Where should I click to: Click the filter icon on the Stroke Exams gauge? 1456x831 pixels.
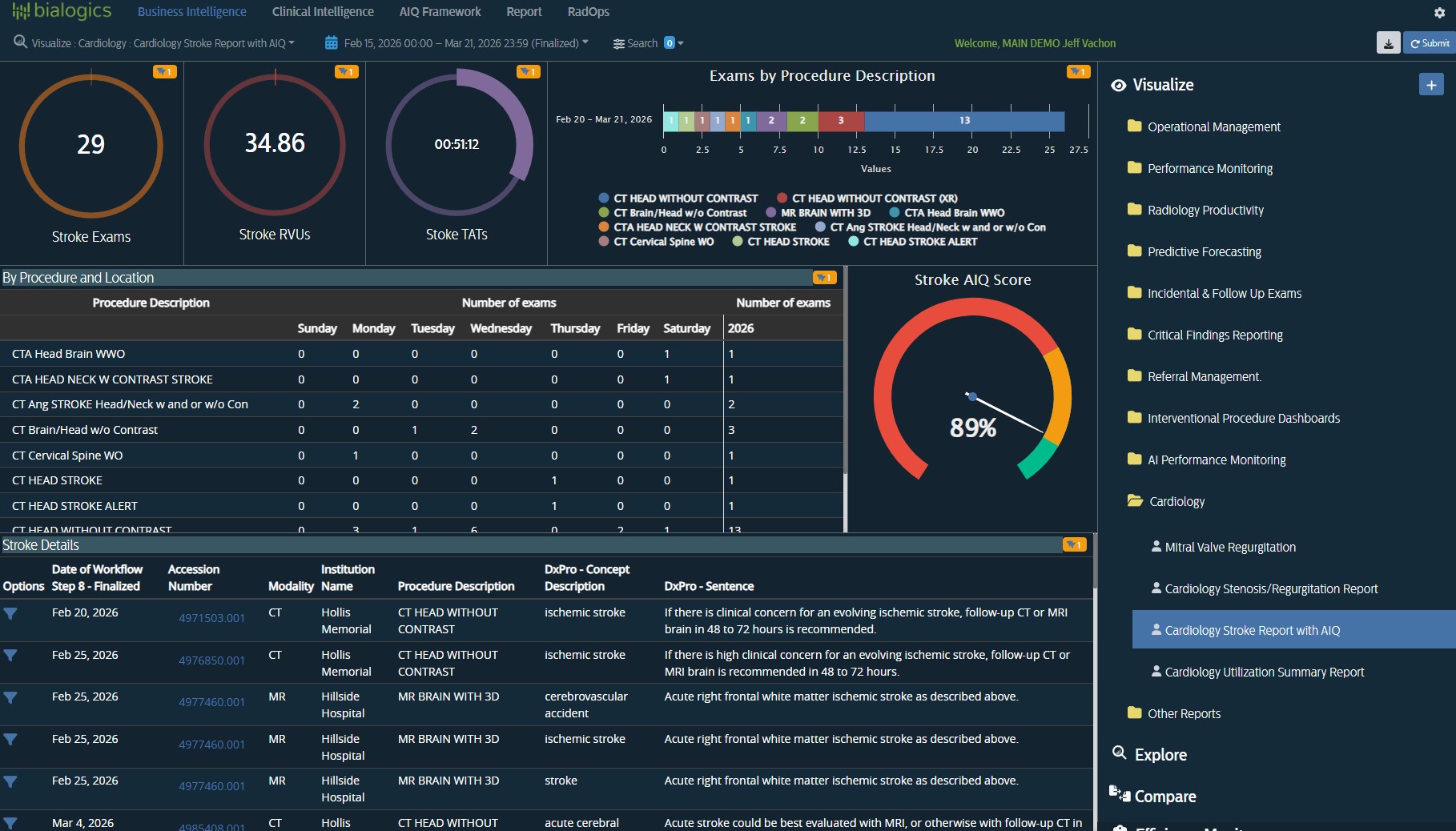(x=165, y=71)
